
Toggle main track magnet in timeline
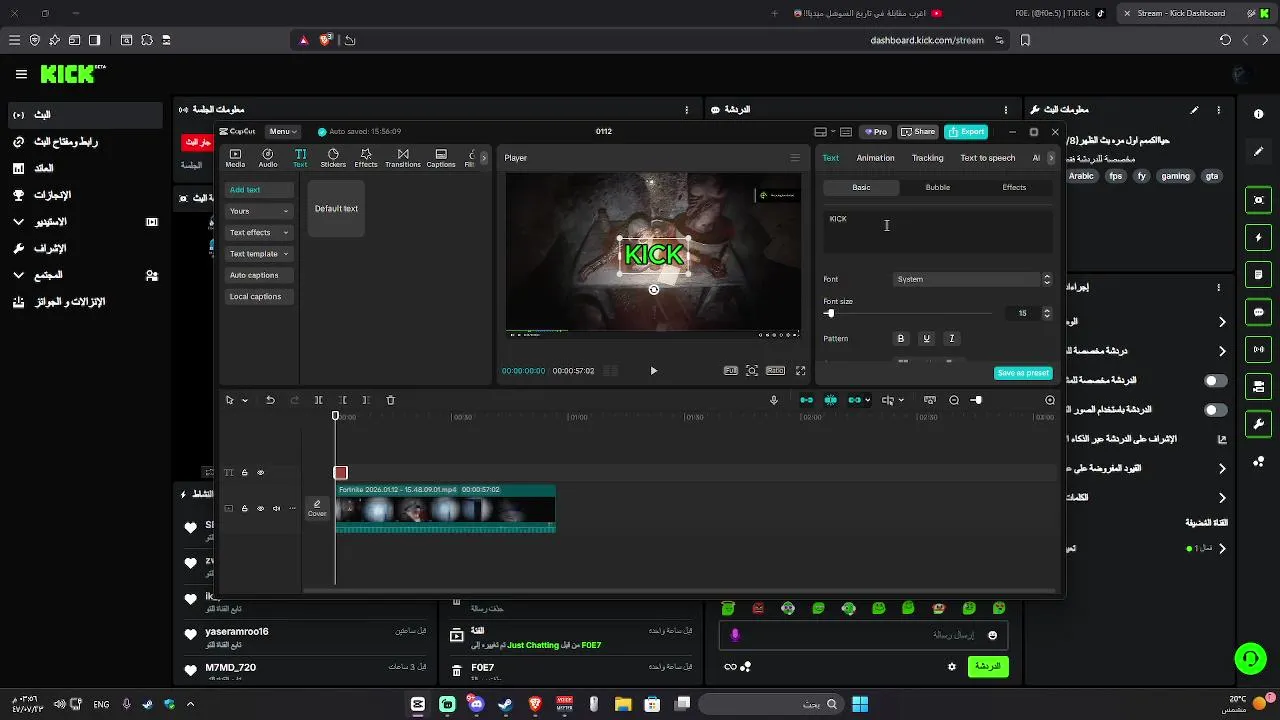(x=807, y=400)
